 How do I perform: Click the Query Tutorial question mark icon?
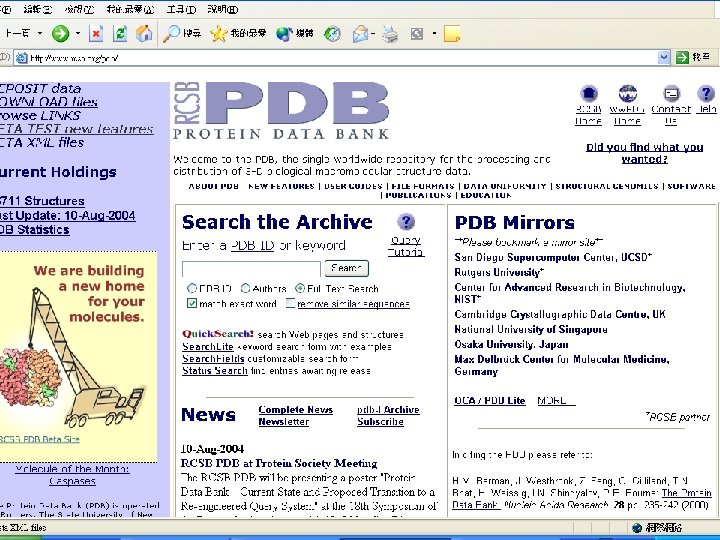[405, 222]
